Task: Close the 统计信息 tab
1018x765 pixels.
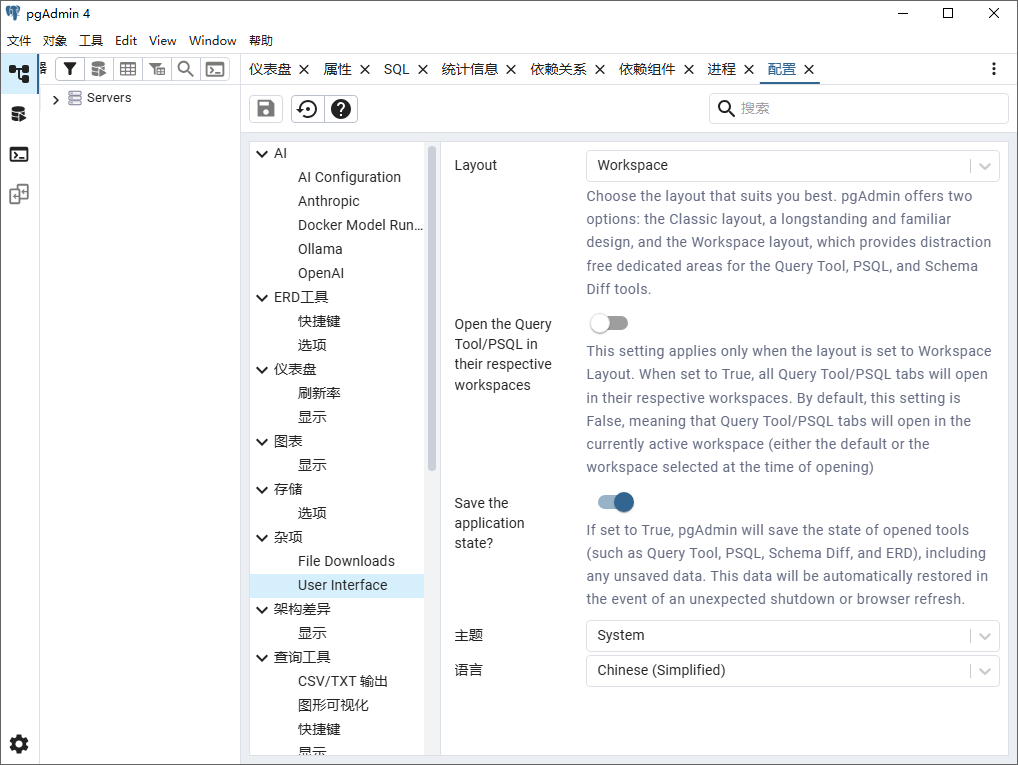Action: click(x=511, y=69)
